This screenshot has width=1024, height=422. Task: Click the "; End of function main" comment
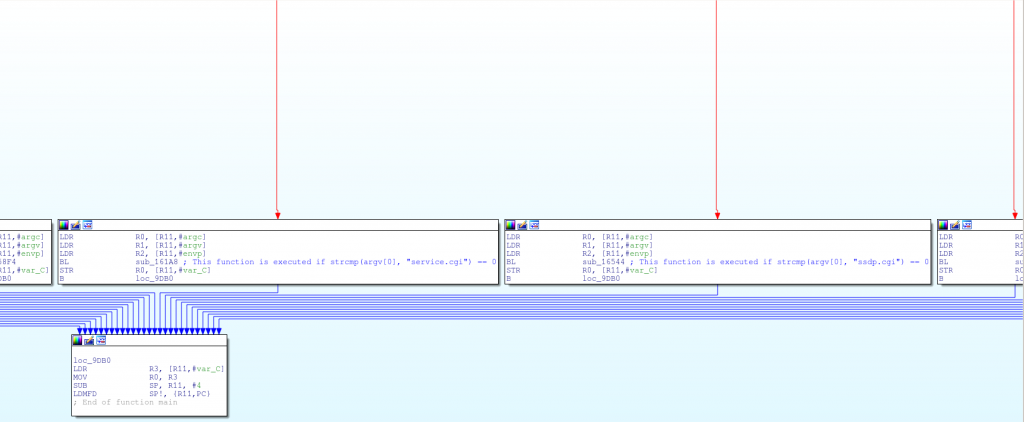[x=125, y=402]
